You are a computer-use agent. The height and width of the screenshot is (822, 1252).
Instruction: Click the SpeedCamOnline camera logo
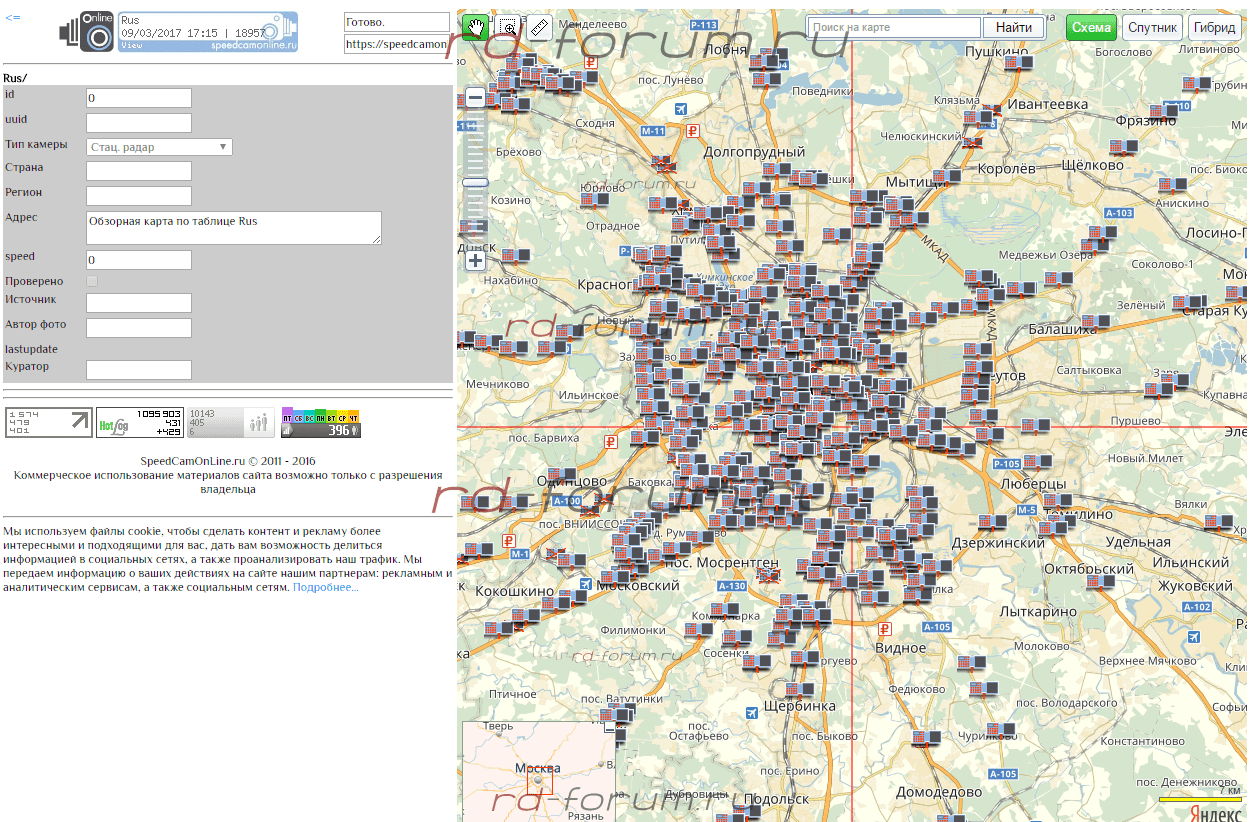pos(88,32)
